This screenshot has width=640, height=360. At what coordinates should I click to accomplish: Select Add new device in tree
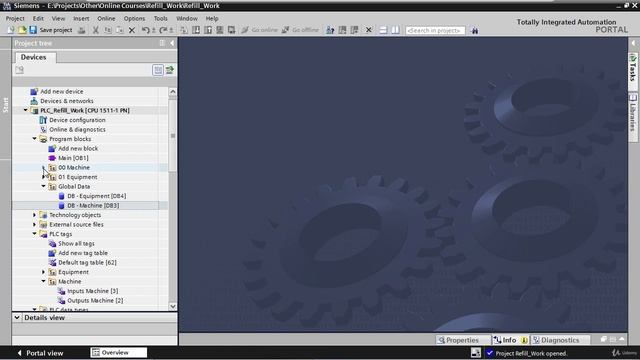61,91
